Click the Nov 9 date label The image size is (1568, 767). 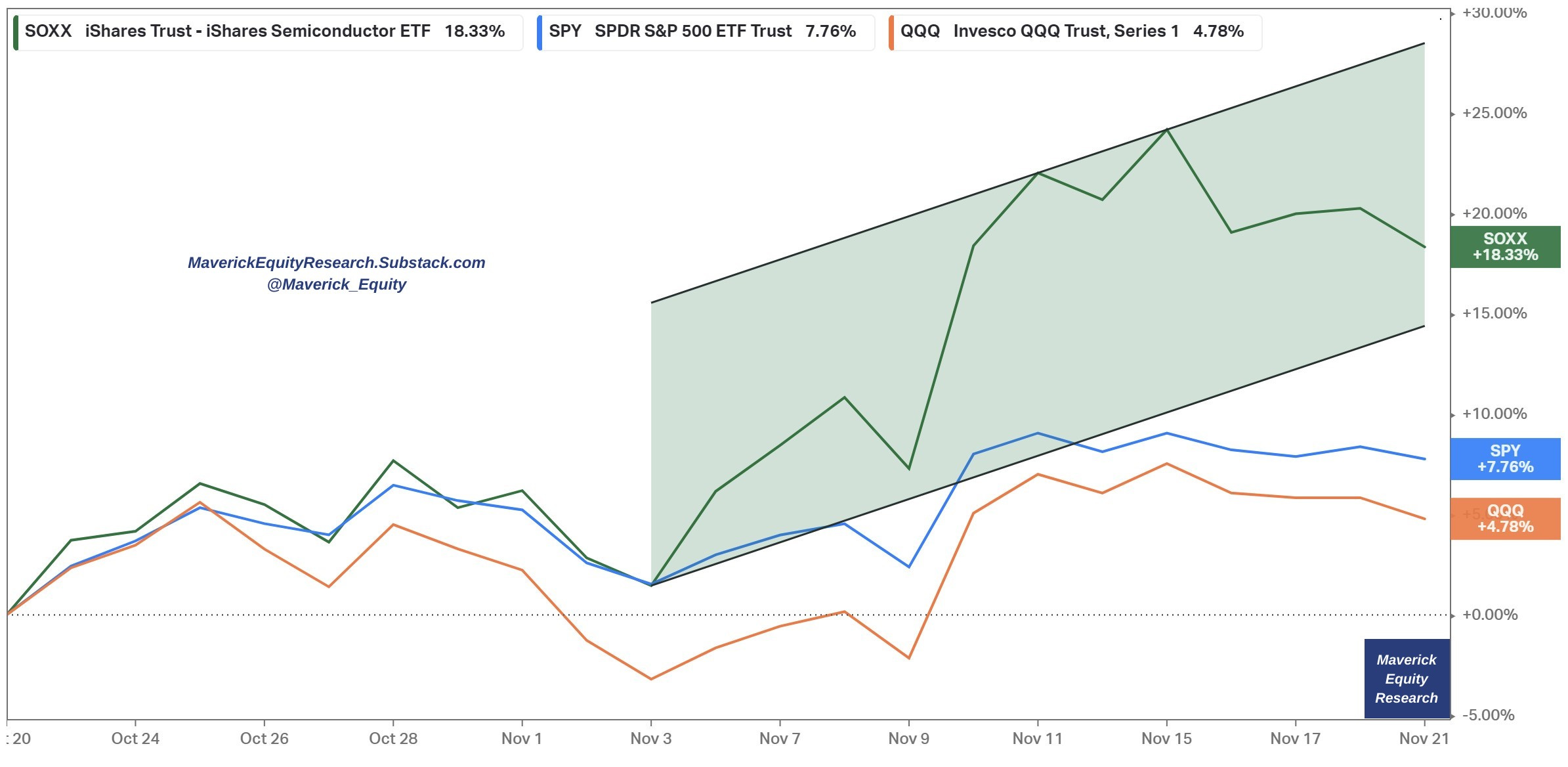click(909, 739)
